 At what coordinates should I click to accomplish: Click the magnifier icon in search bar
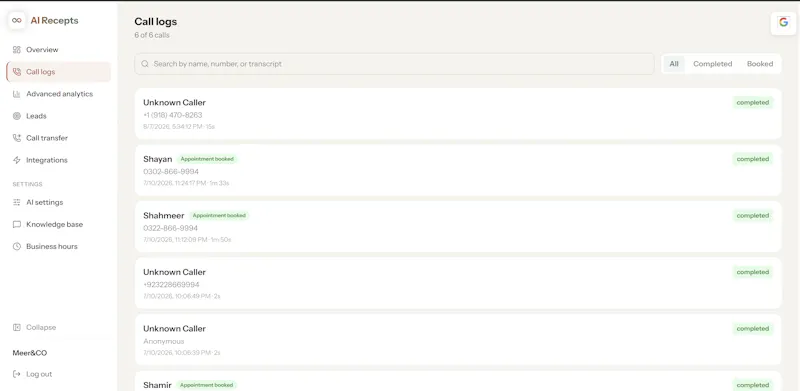tap(145, 64)
